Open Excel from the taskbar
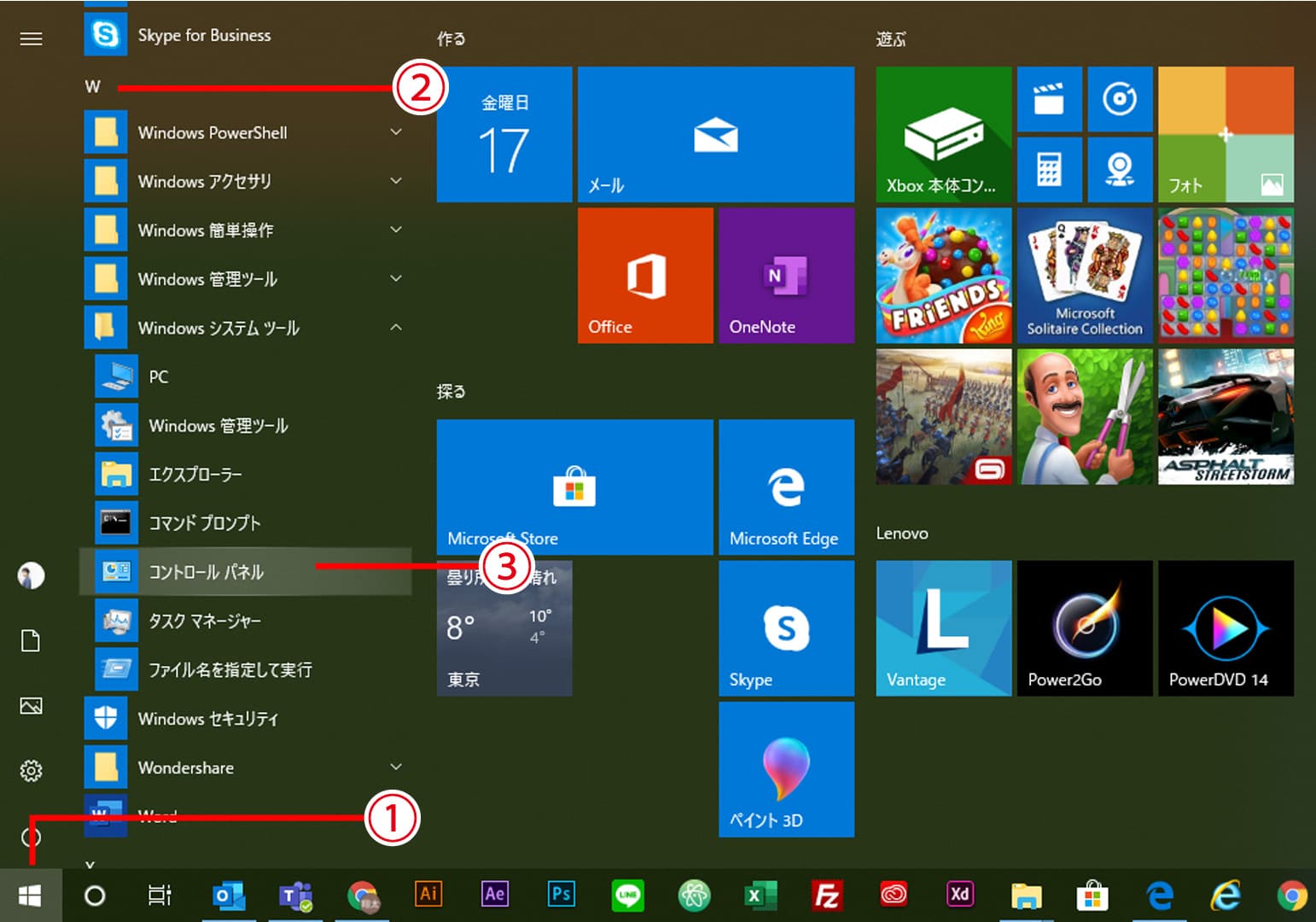 click(x=760, y=896)
